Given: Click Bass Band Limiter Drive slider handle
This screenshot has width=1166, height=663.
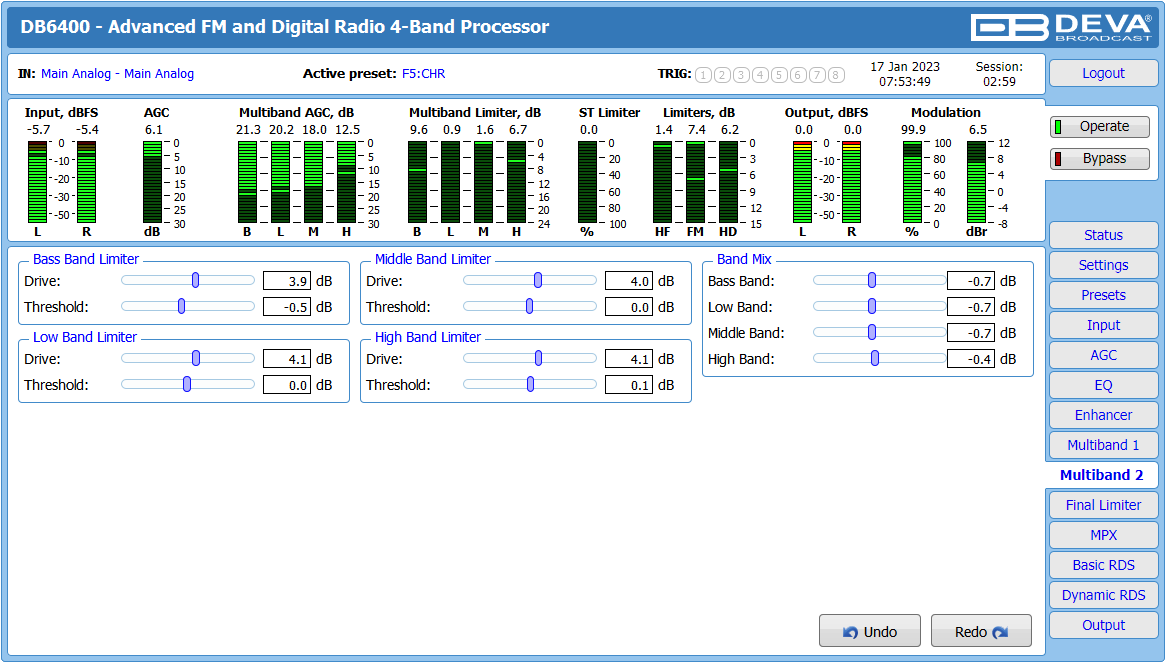Looking at the screenshot, I should [x=196, y=280].
